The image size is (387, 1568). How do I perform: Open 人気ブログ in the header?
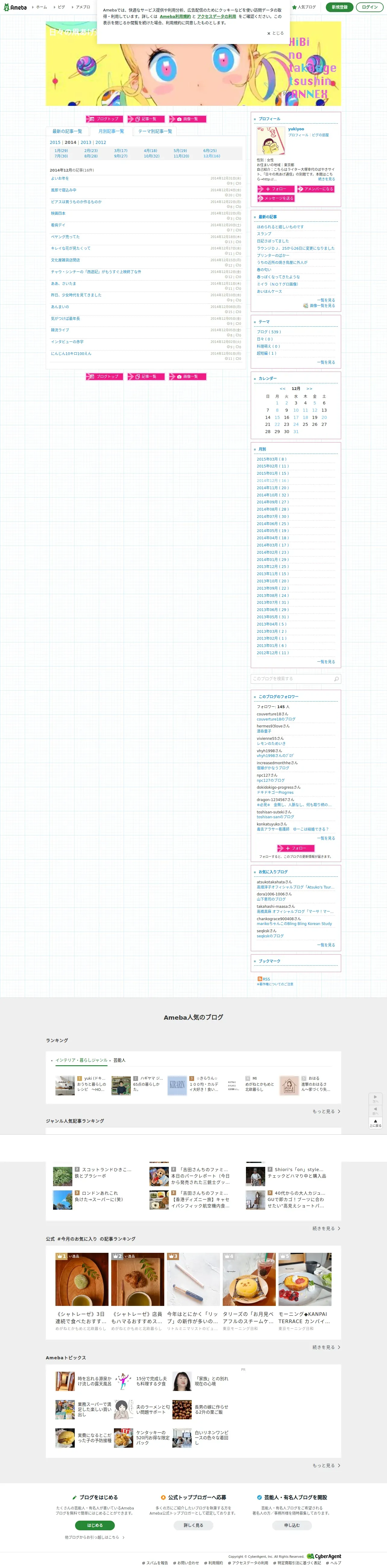(x=304, y=7)
